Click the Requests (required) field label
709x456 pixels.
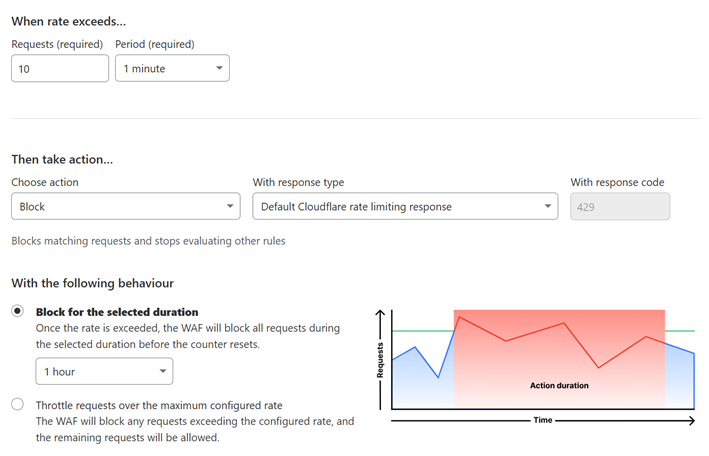tap(59, 44)
